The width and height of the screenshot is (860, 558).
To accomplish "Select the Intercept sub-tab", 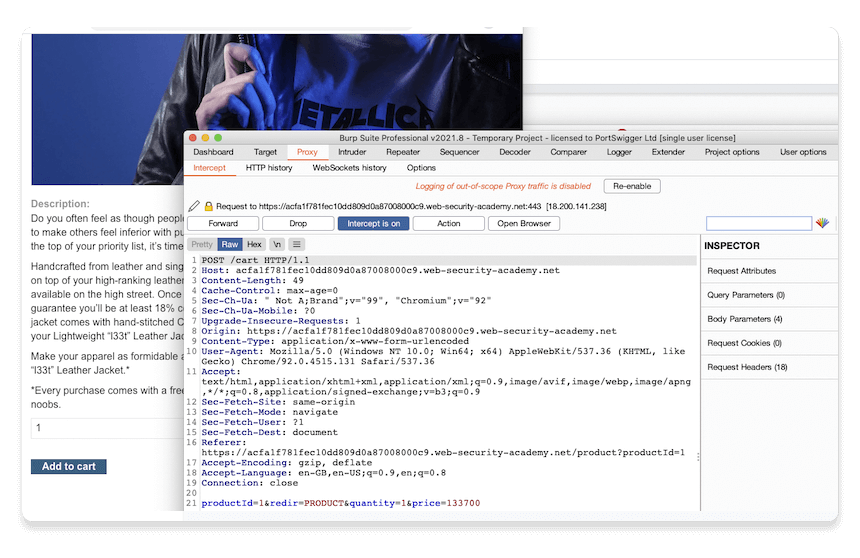I will [210, 168].
